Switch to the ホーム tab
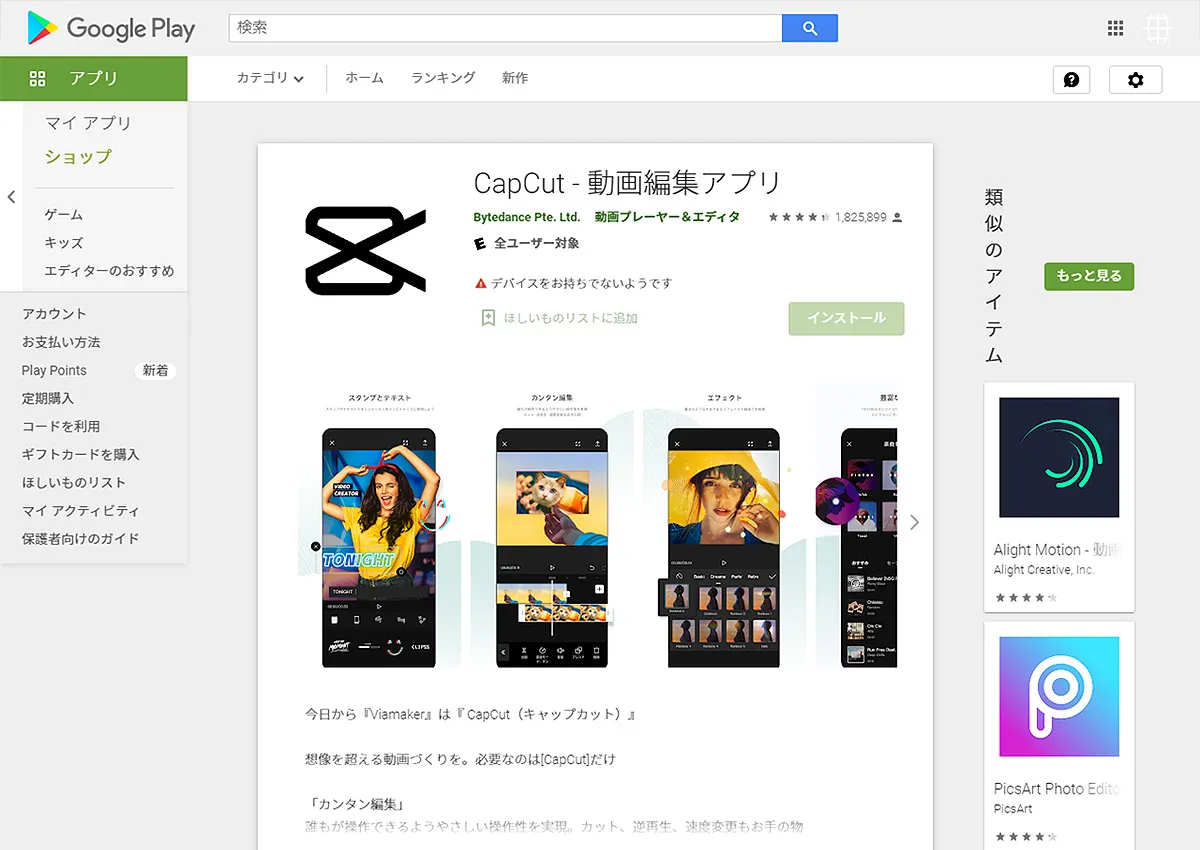Viewport: 1200px width, 850px height. [x=364, y=77]
